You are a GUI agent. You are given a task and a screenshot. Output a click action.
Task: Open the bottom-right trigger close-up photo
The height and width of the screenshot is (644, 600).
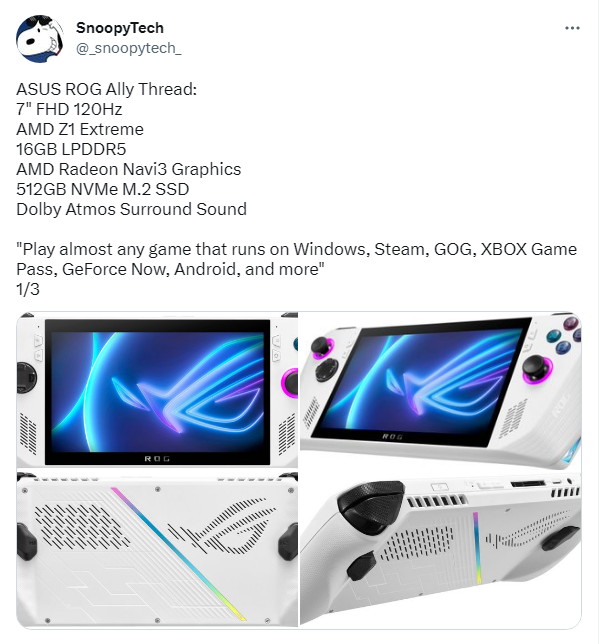[x=440, y=549]
